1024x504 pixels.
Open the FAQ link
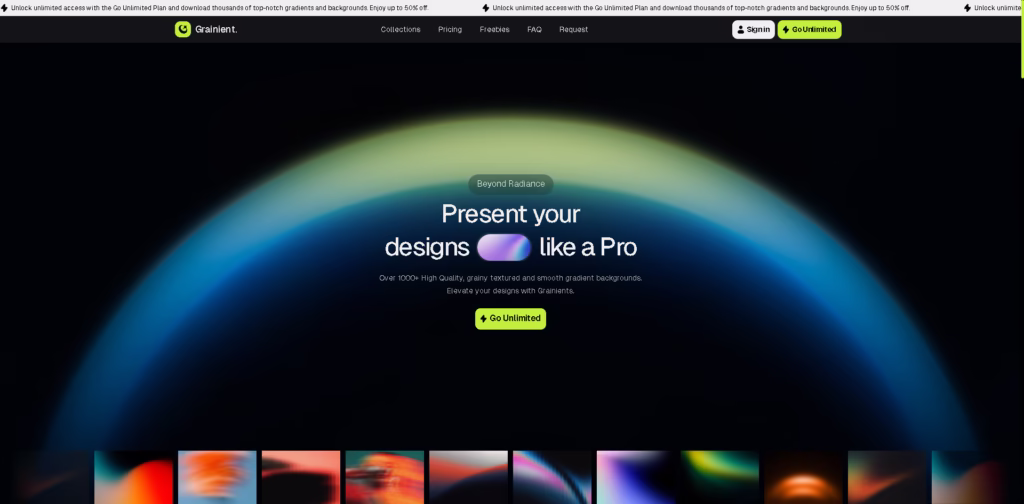click(x=534, y=29)
